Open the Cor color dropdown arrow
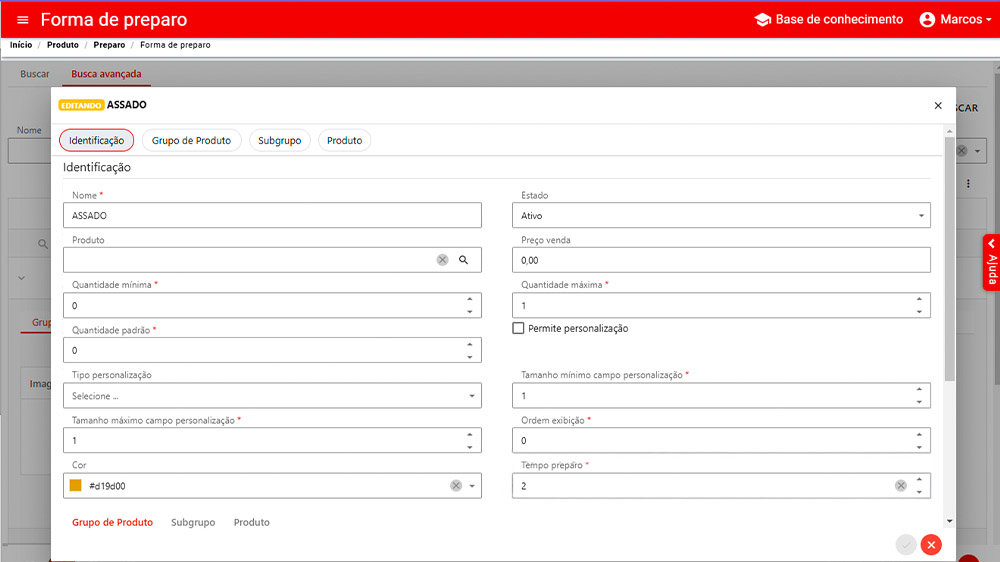This screenshot has width=1000, height=562. click(472, 487)
